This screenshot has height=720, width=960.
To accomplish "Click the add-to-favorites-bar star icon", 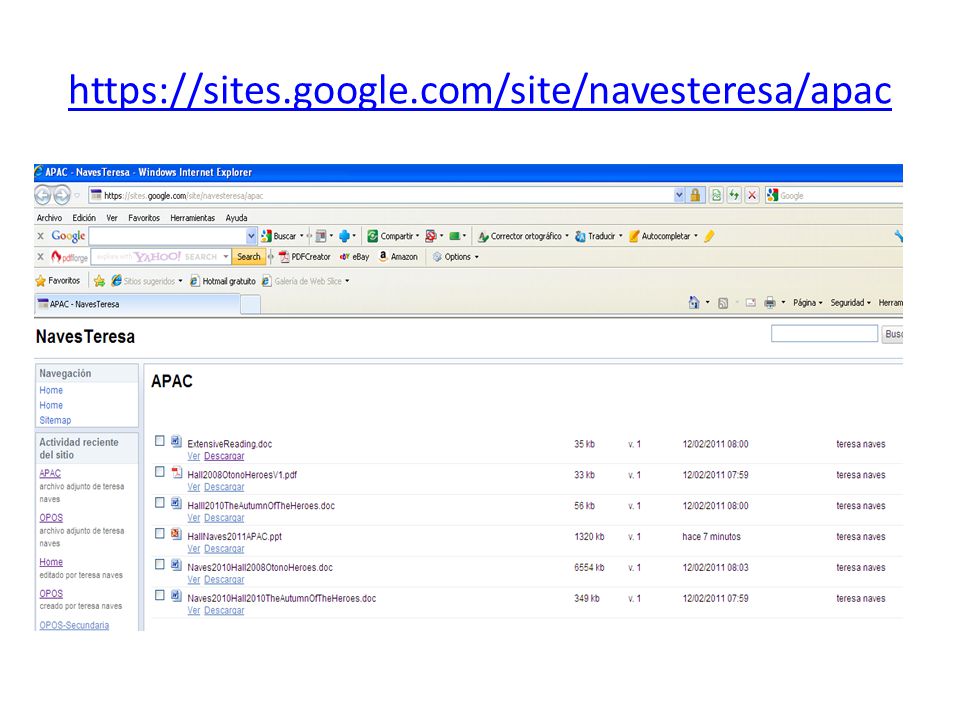I will click(99, 281).
